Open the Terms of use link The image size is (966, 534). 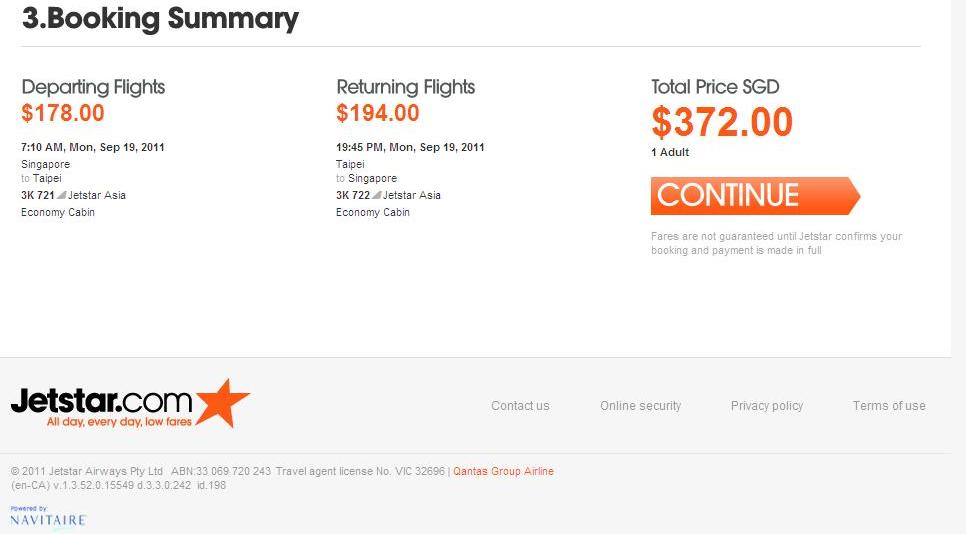888,406
